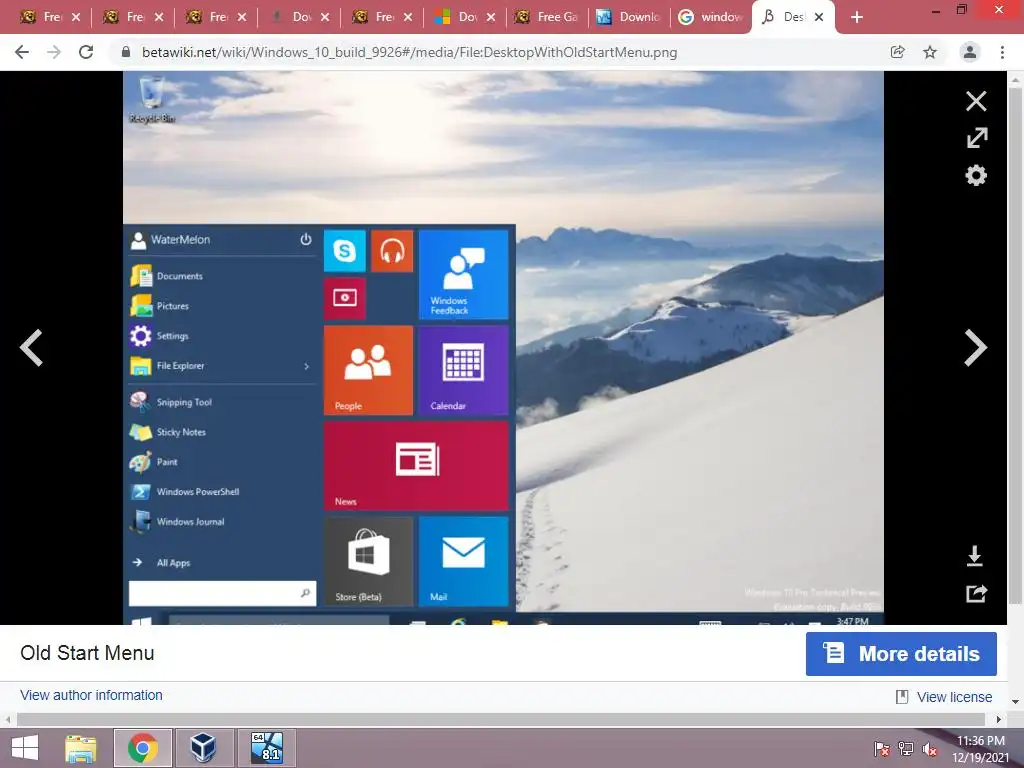Click the page's horizontal scrollbar
This screenshot has height=768, width=1024.
pos(500,720)
